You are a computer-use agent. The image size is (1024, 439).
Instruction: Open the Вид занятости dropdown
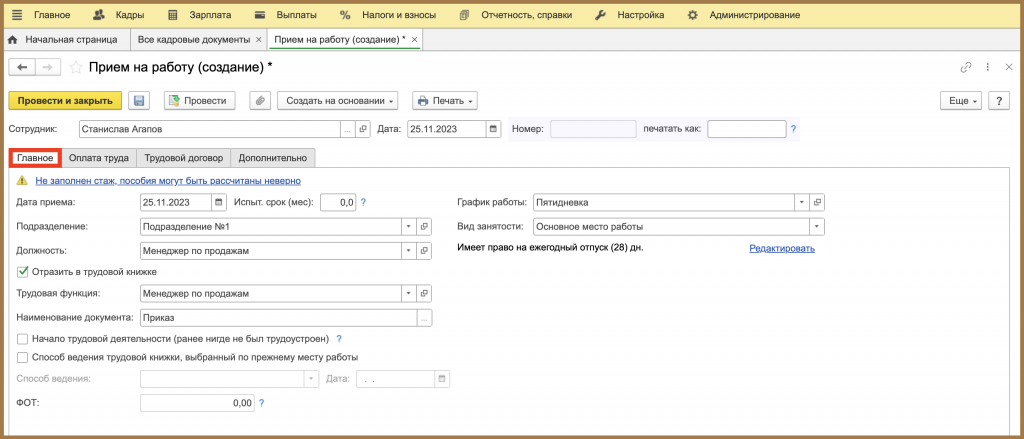tap(817, 227)
